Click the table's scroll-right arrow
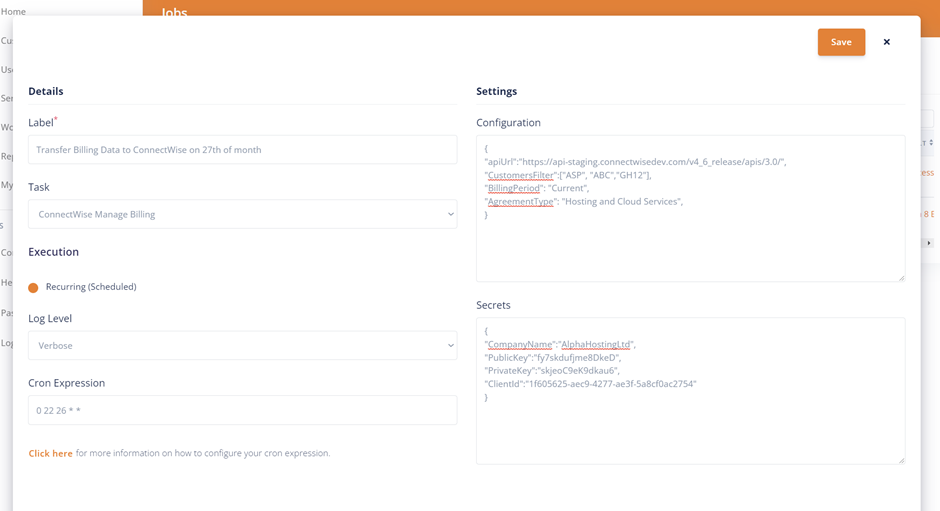Viewport: 940px width, 511px height. click(929, 243)
